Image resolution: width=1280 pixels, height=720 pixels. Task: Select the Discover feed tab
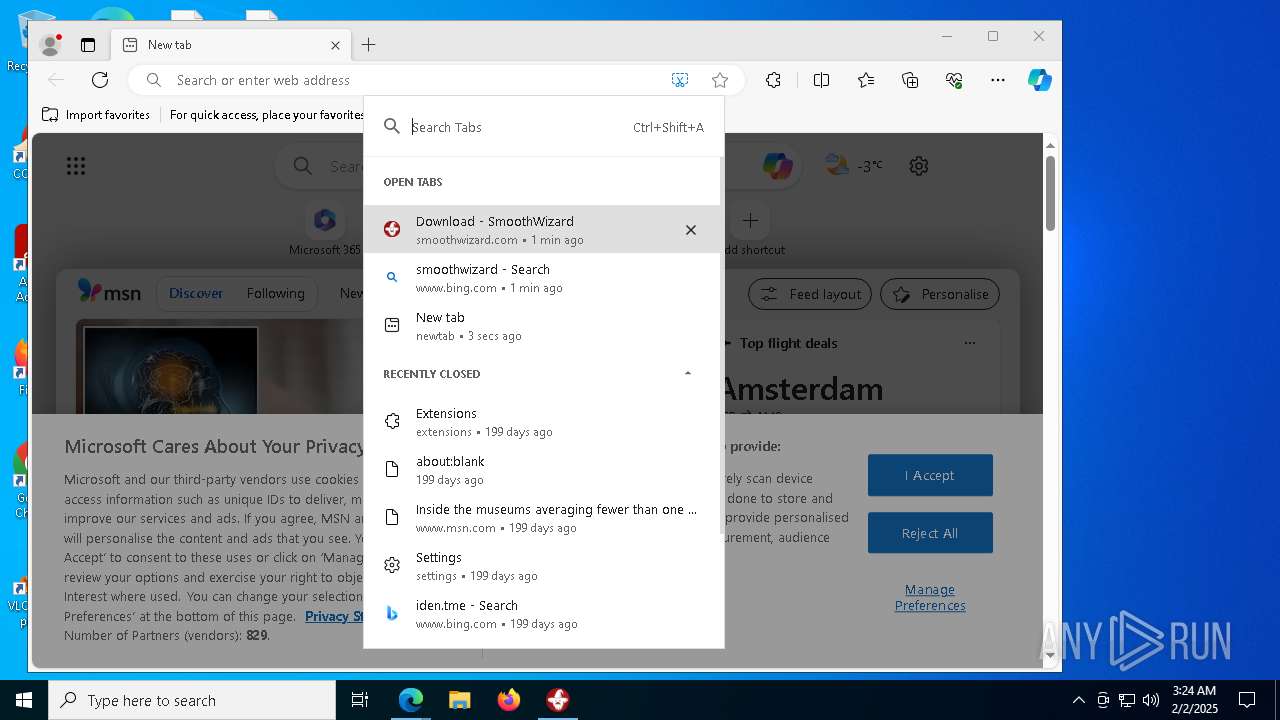point(196,293)
